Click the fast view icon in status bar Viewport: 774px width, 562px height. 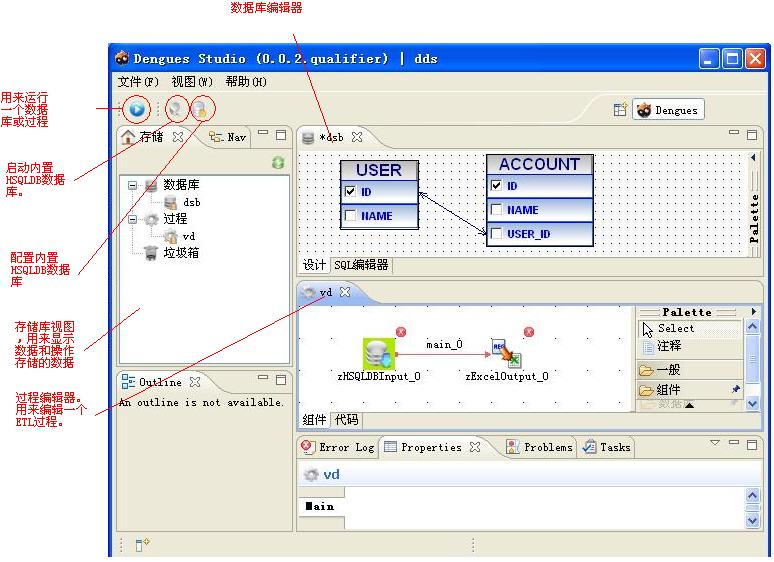tap(141, 544)
